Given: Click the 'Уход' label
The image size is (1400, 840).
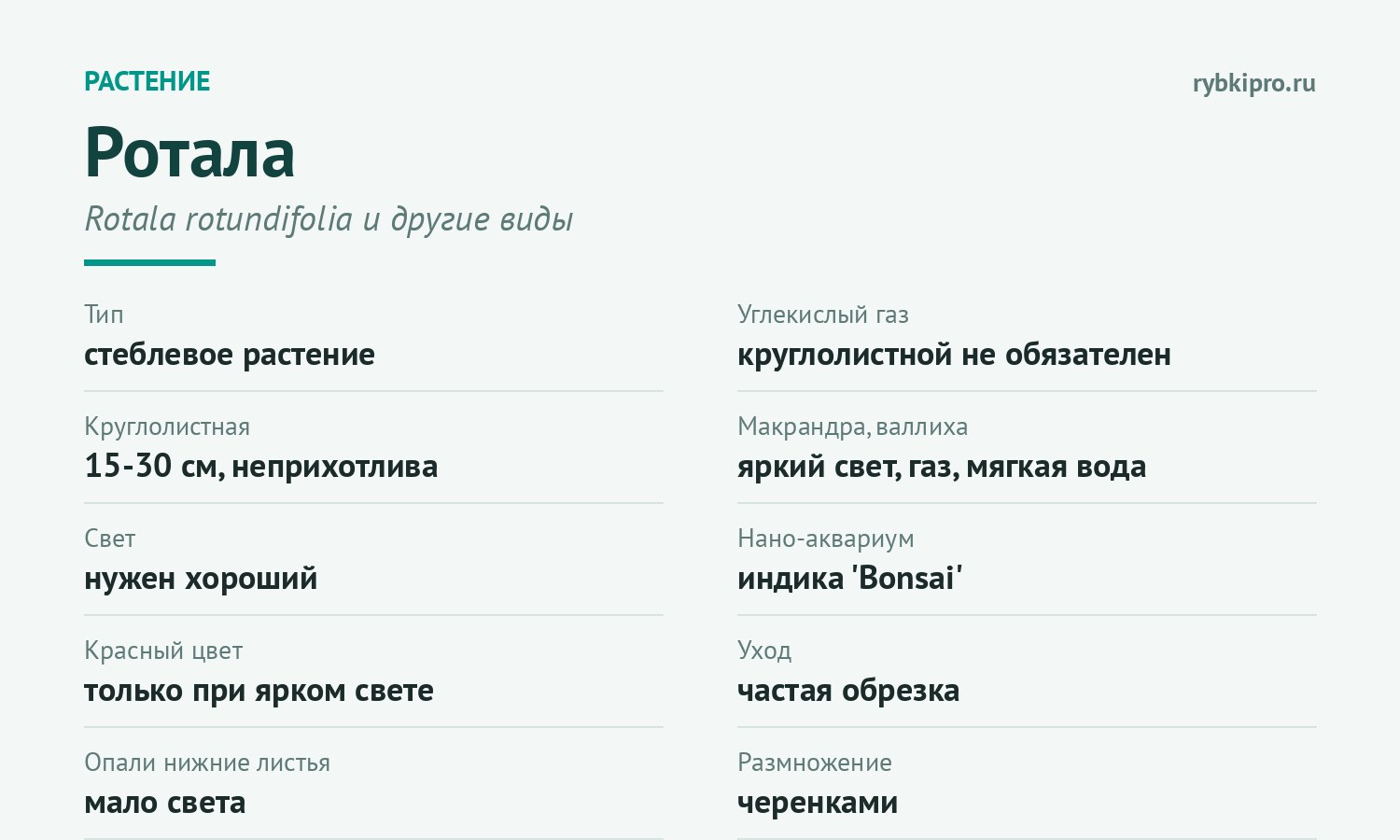Looking at the screenshot, I should (x=764, y=651).
